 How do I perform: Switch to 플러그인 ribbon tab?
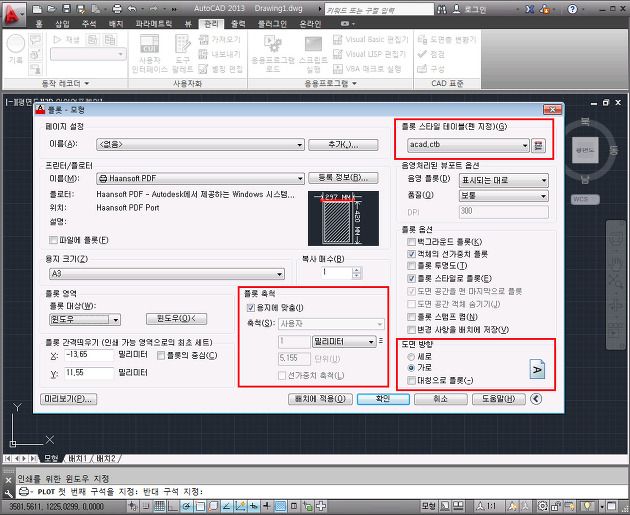click(x=272, y=24)
